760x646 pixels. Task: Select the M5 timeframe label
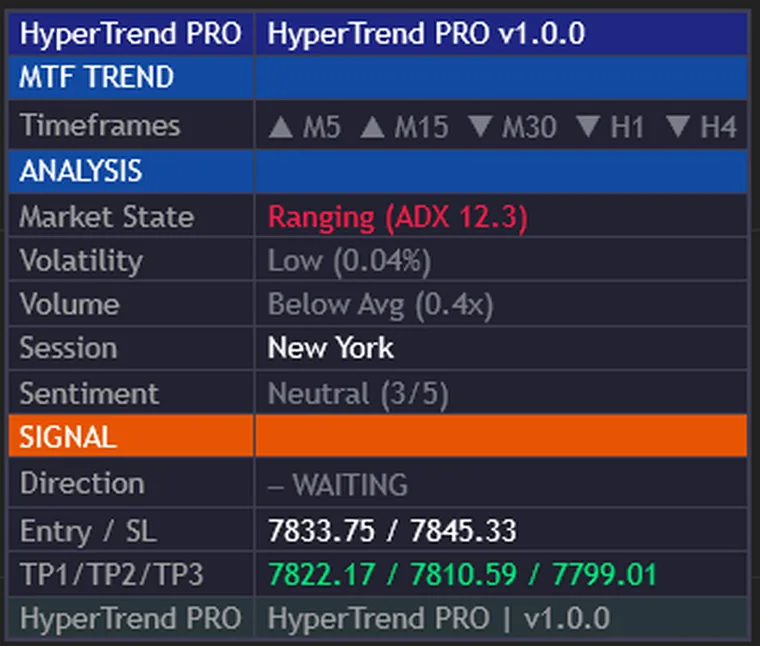(322, 127)
